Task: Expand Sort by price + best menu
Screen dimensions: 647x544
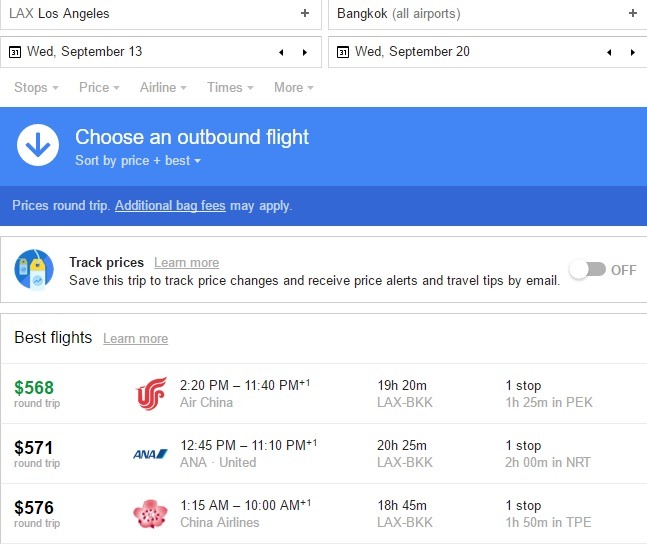Action: (x=138, y=161)
